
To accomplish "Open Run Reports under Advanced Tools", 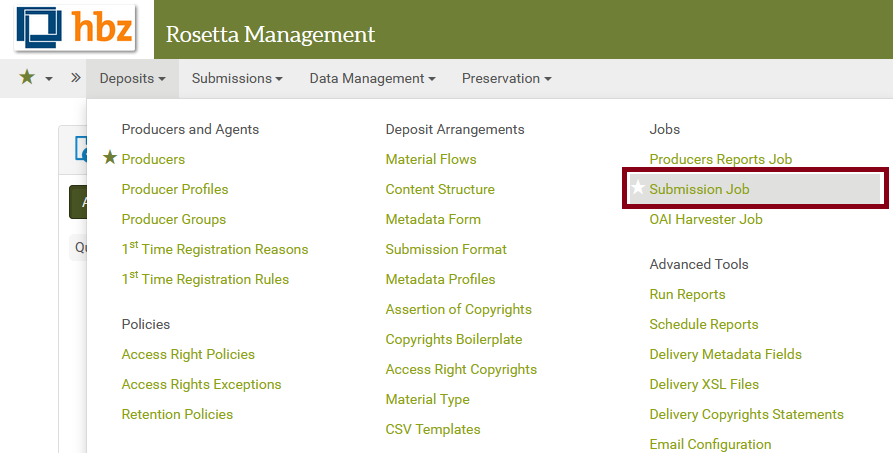I will [687, 294].
